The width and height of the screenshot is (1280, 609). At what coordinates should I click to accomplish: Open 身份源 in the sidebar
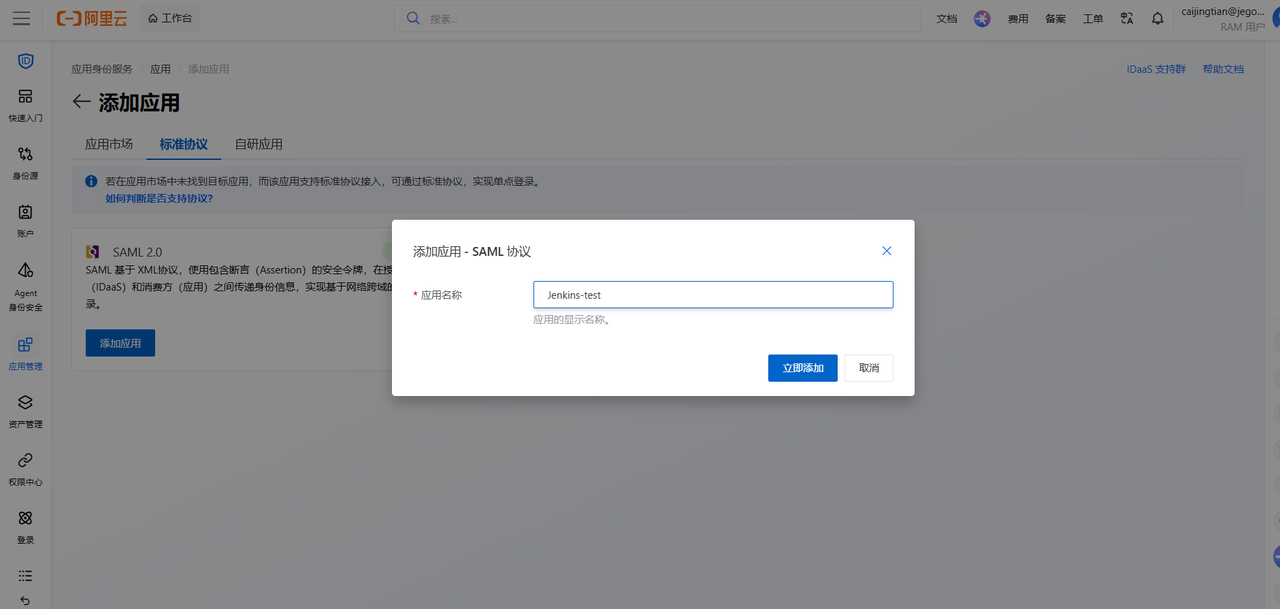[x=26, y=163]
